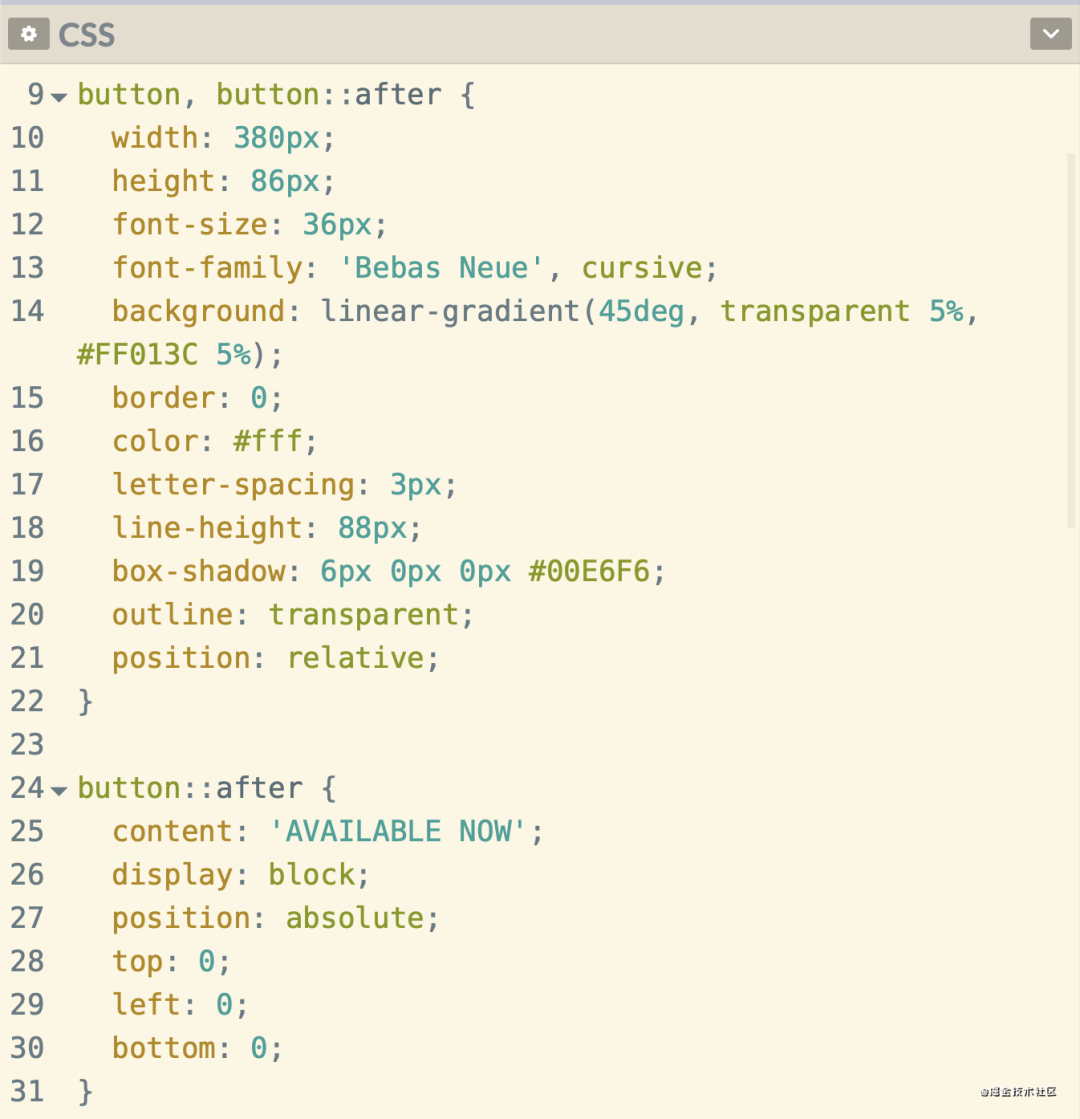Click the #FF013C hex color value

[x=137, y=355]
